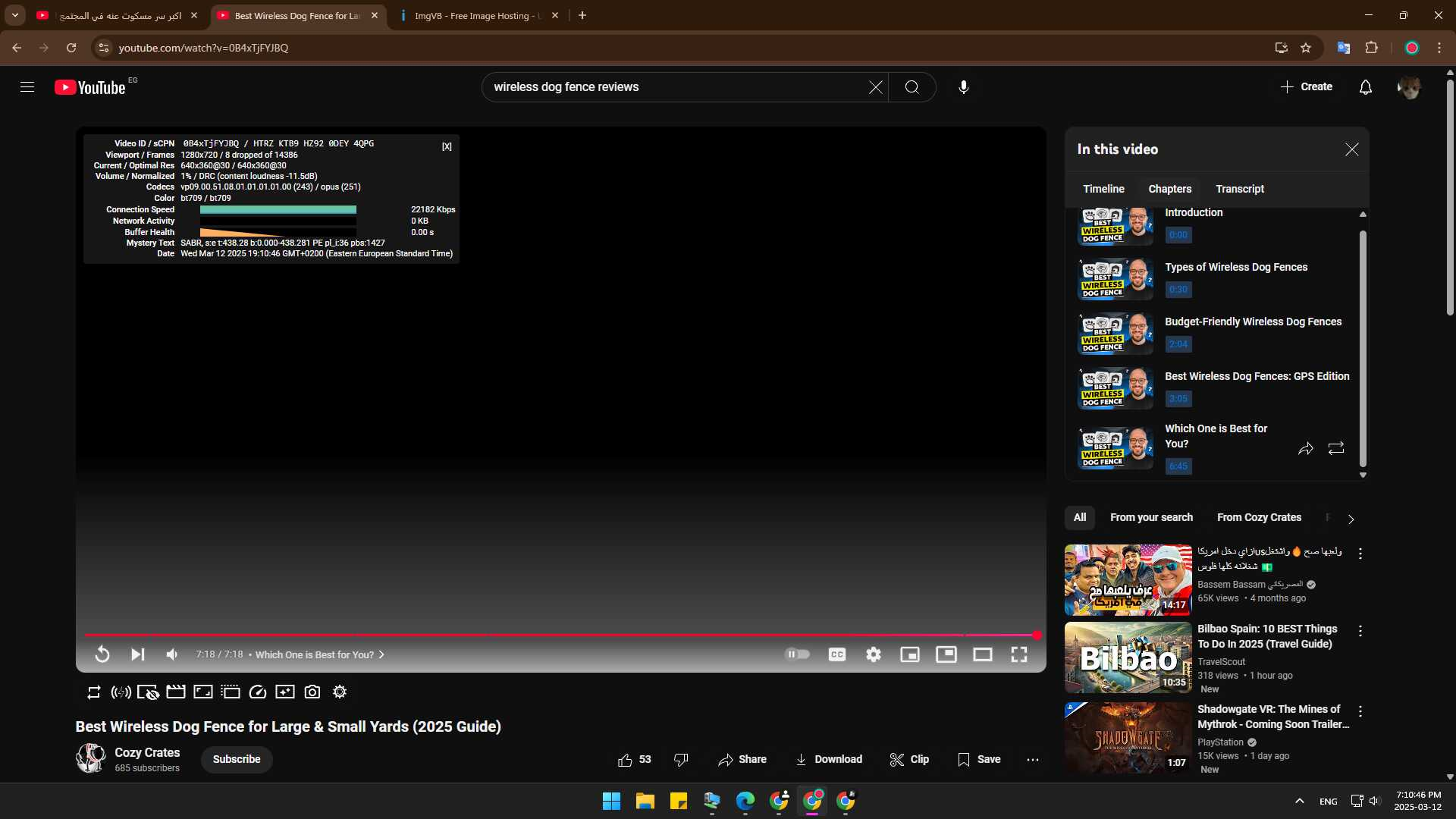The width and height of the screenshot is (1456, 819).
Task: Run search with the magnifier button
Action: click(x=912, y=87)
